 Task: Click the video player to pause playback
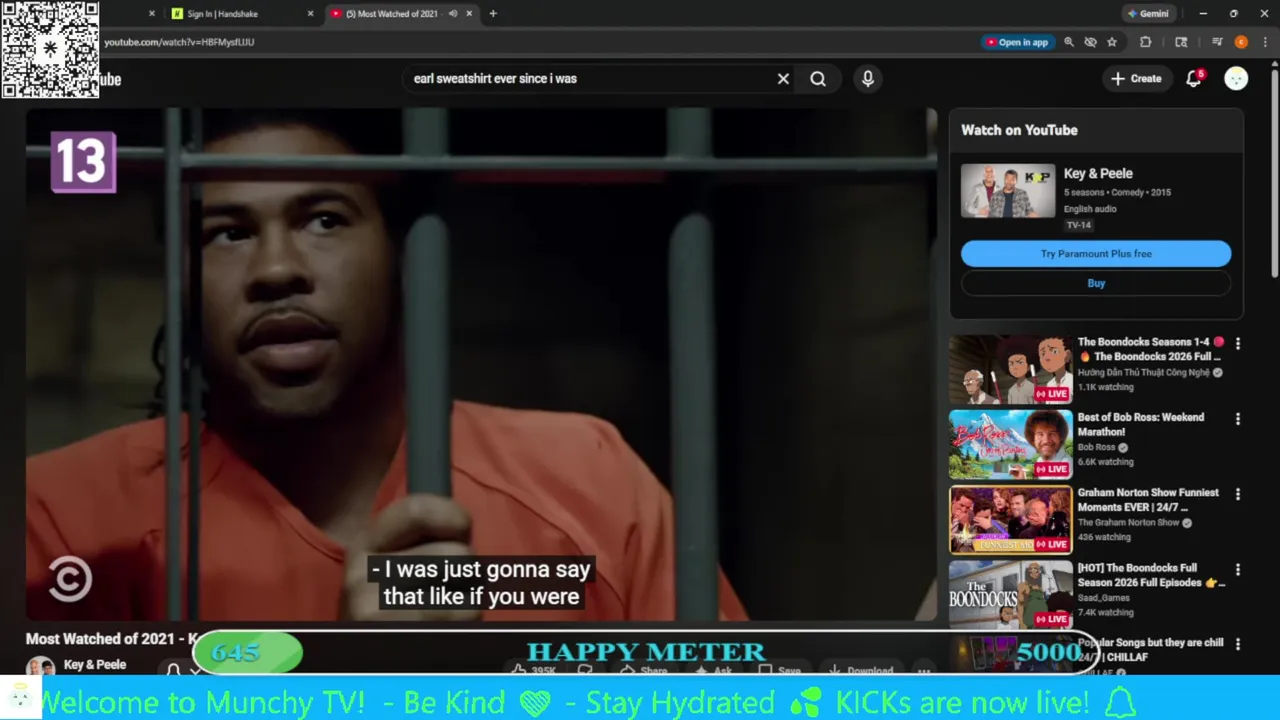[x=481, y=364]
